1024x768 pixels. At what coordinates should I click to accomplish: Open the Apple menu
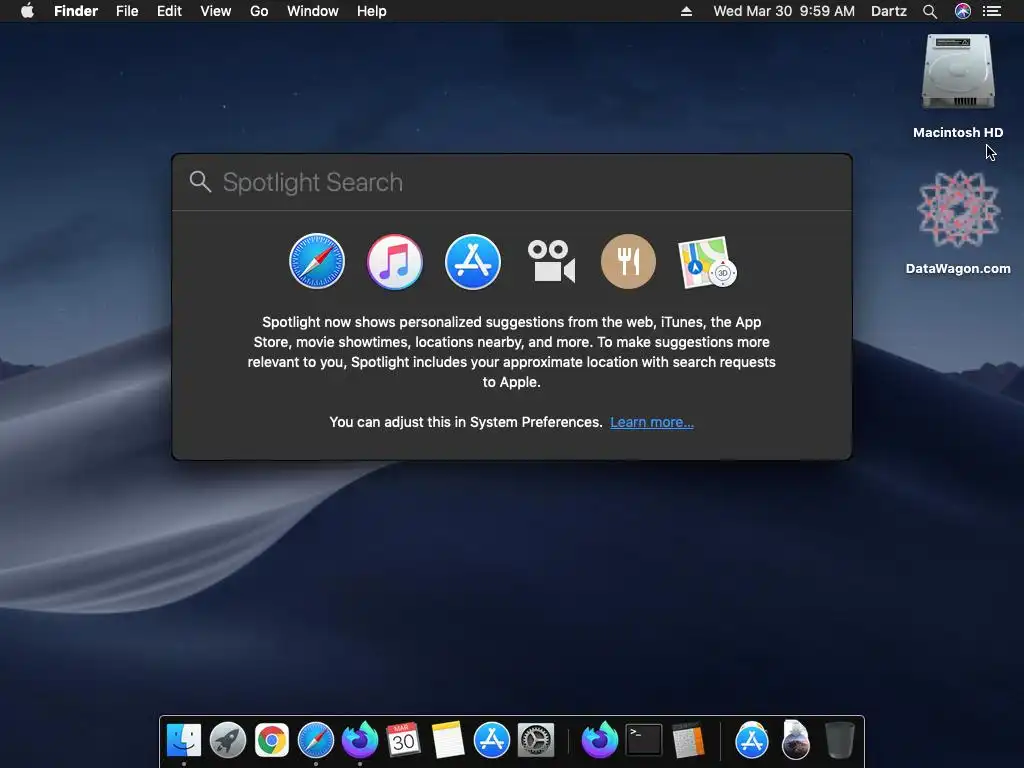point(27,11)
